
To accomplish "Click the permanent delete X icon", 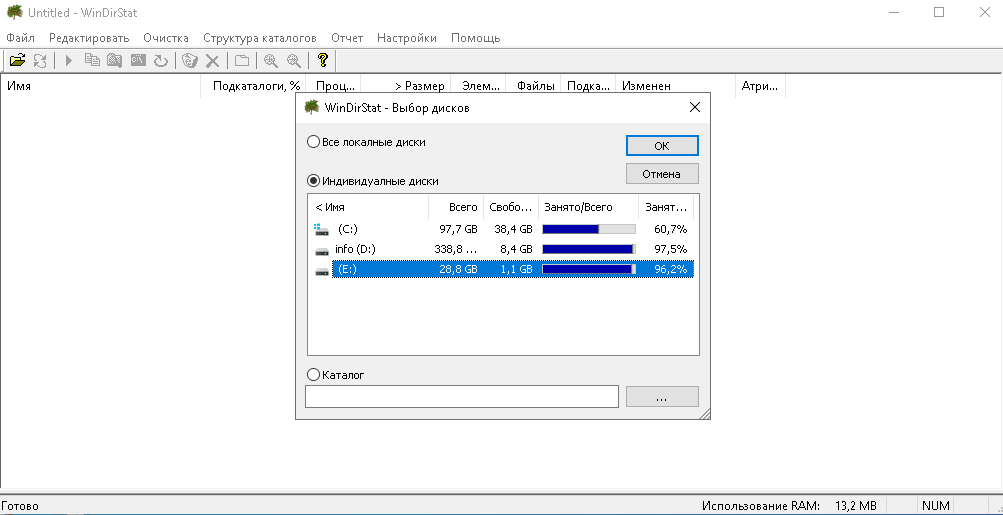I will (212, 61).
